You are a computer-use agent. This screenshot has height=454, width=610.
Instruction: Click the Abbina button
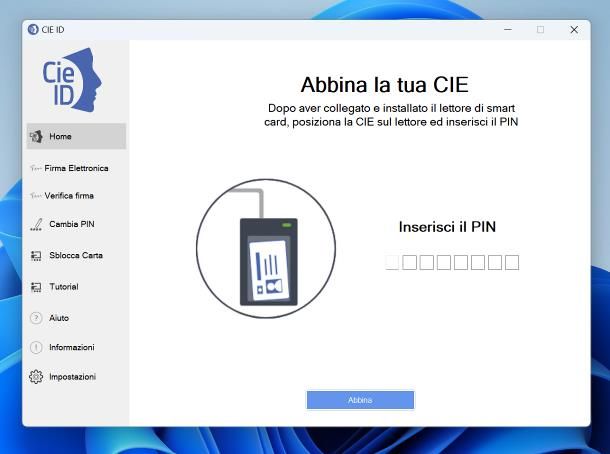click(x=360, y=400)
